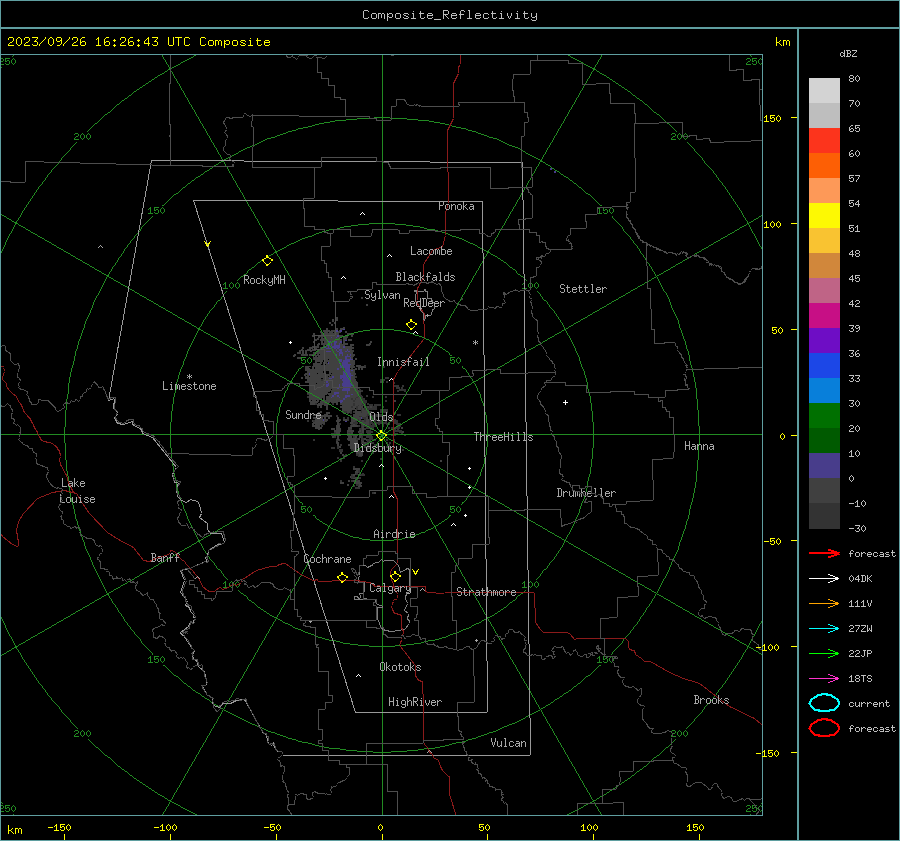The height and width of the screenshot is (841, 900).
Task: Select the HighRiver label
Action: (x=415, y=702)
